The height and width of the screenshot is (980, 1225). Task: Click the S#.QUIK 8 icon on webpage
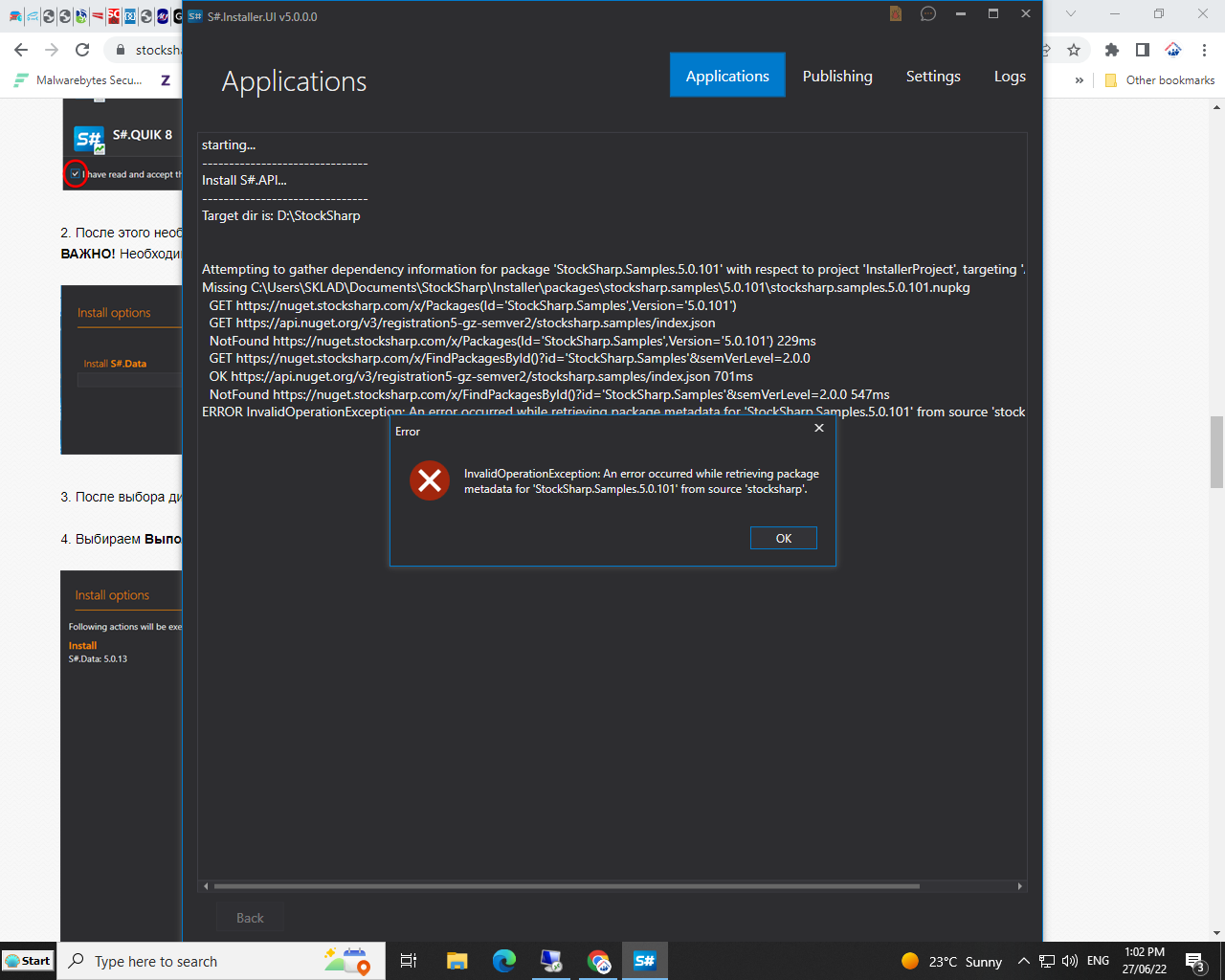(90, 140)
